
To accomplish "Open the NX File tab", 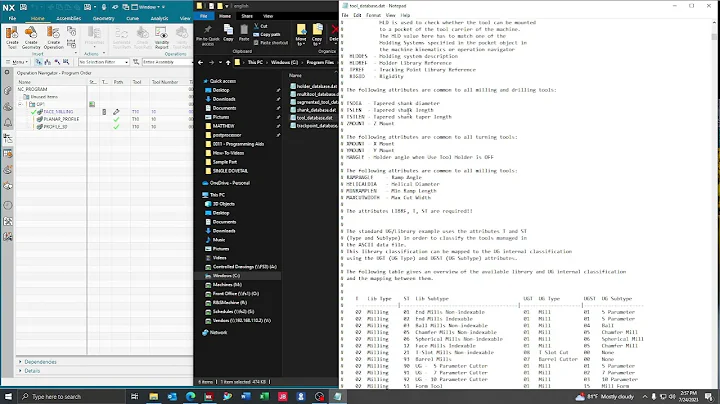I will [x=12, y=18].
